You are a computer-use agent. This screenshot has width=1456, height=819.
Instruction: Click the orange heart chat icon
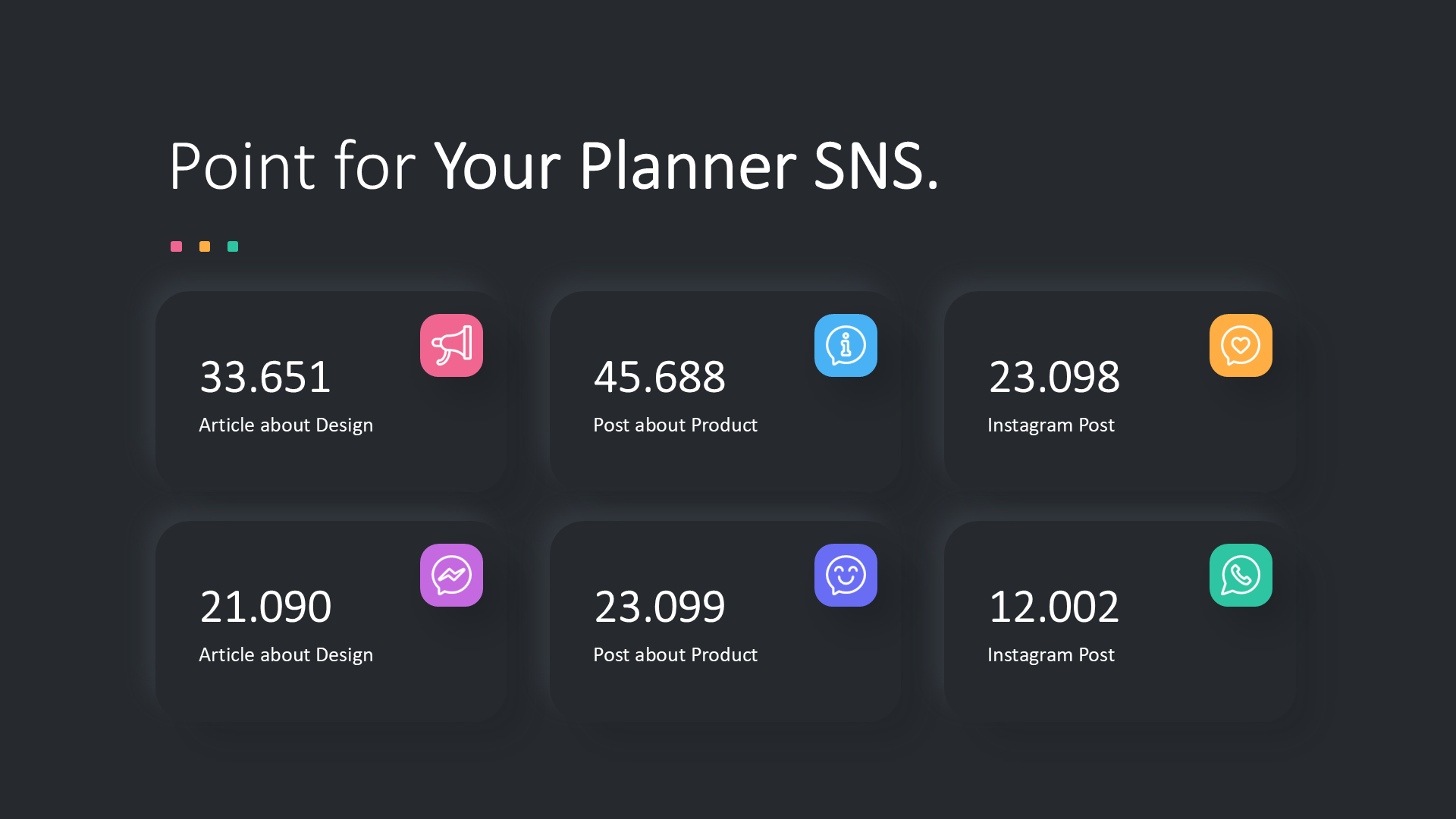tap(1241, 346)
